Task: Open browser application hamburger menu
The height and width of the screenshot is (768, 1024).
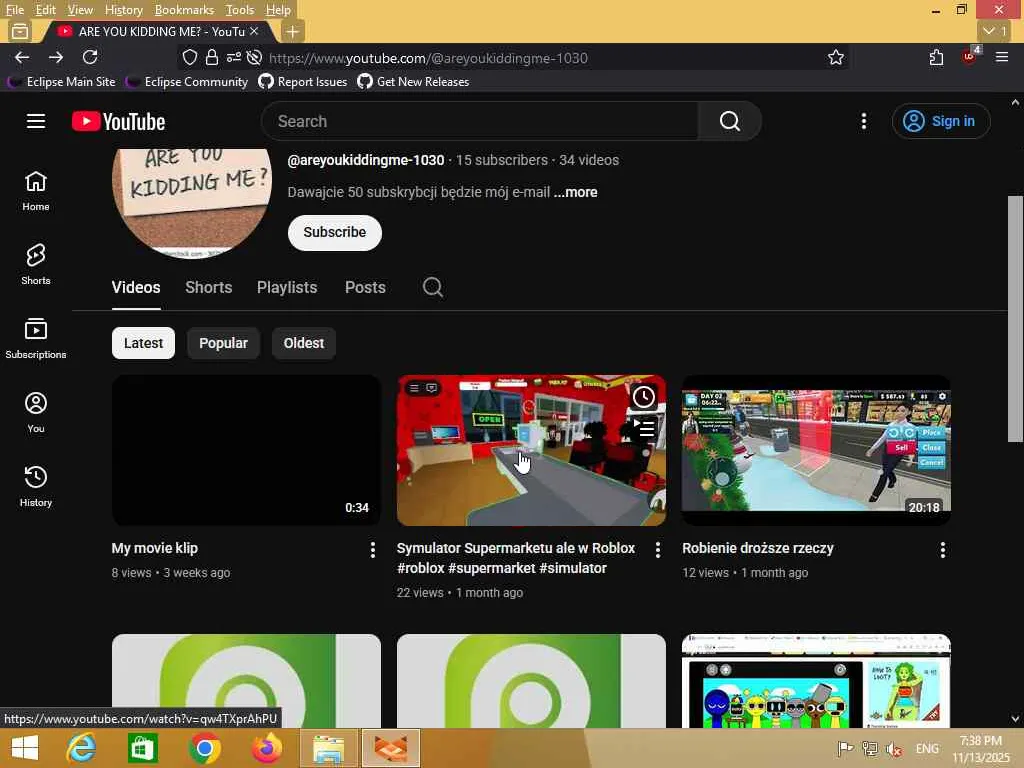Action: tap(1002, 57)
